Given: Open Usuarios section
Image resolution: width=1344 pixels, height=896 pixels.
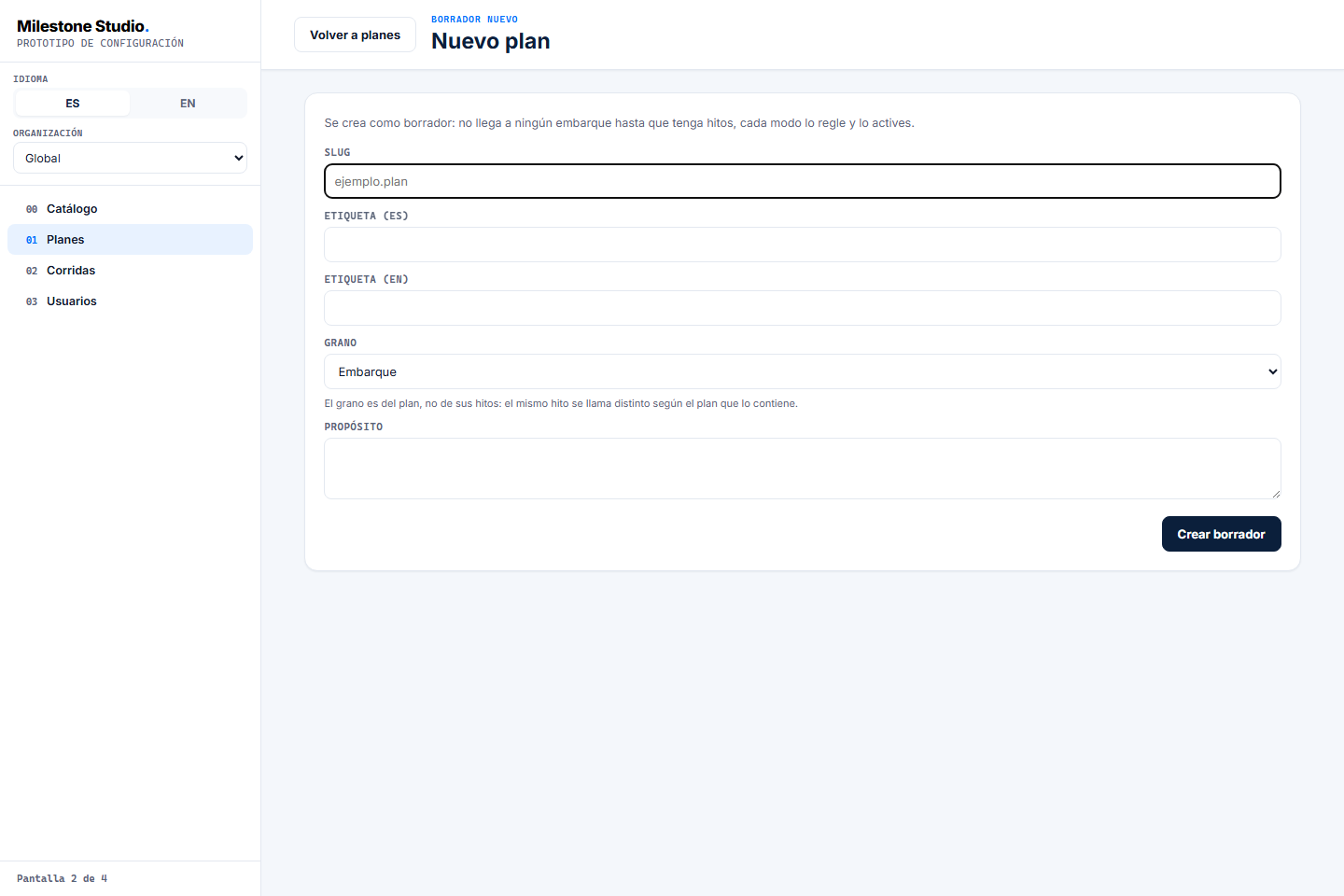Looking at the screenshot, I should 130,301.
